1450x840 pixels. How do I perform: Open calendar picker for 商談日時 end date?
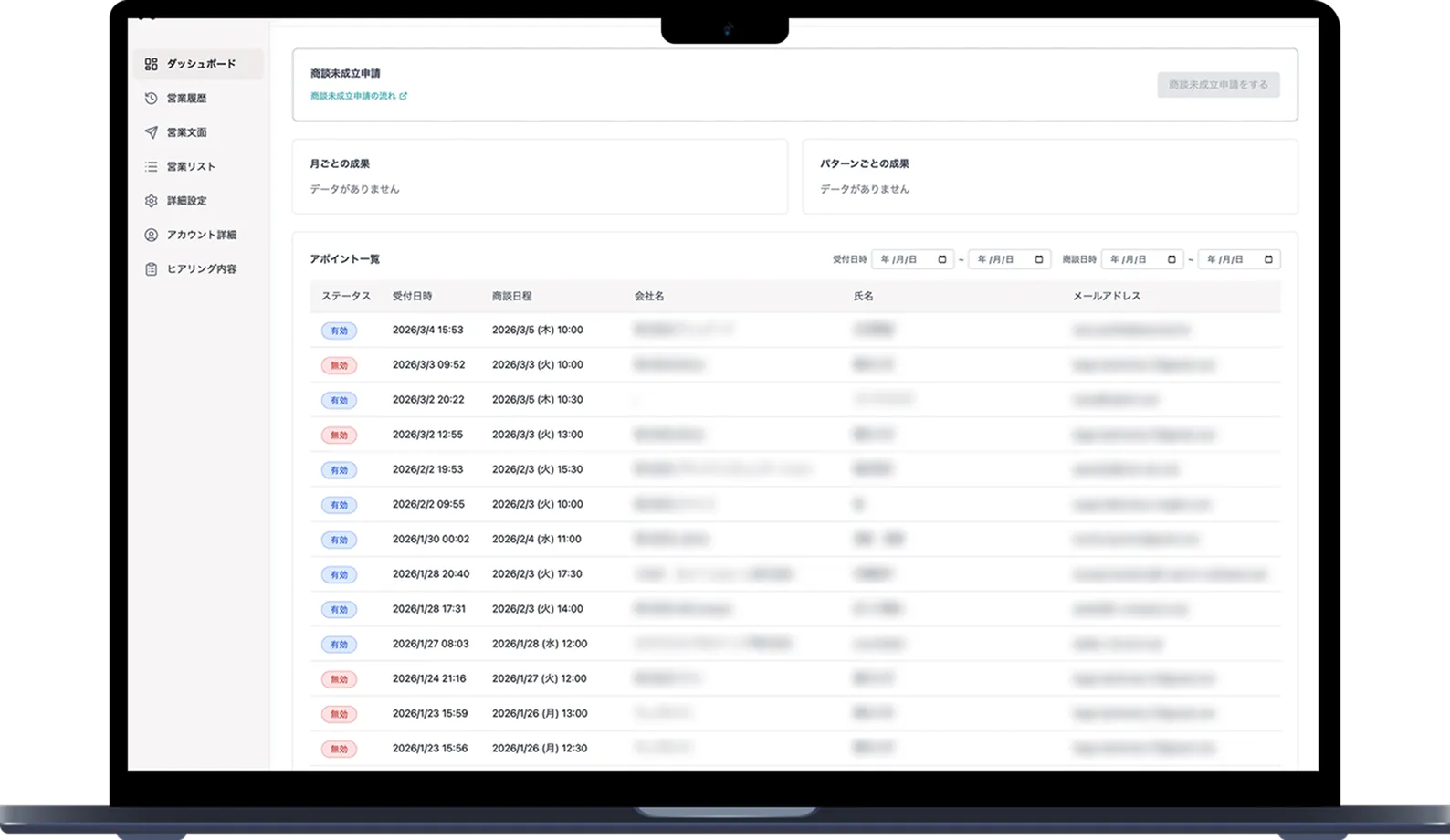coord(1268,259)
